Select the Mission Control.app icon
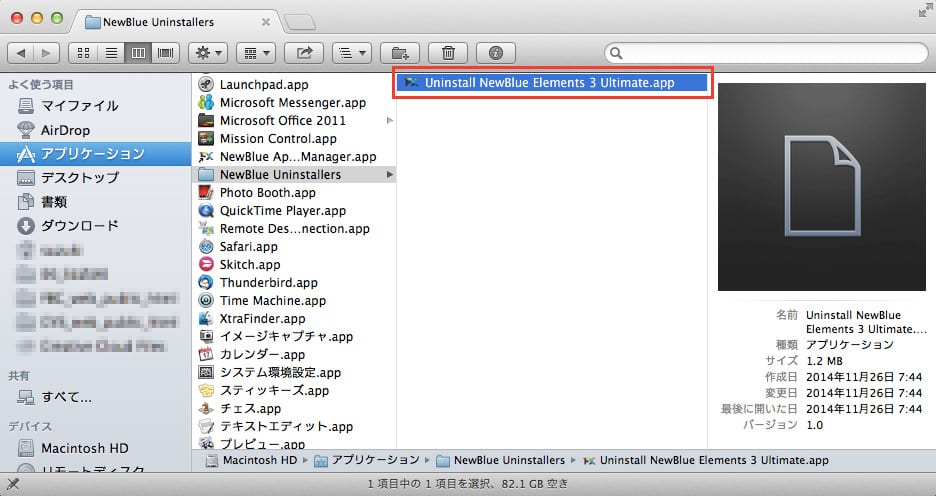This screenshot has height=496, width=936. [x=206, y=138]
